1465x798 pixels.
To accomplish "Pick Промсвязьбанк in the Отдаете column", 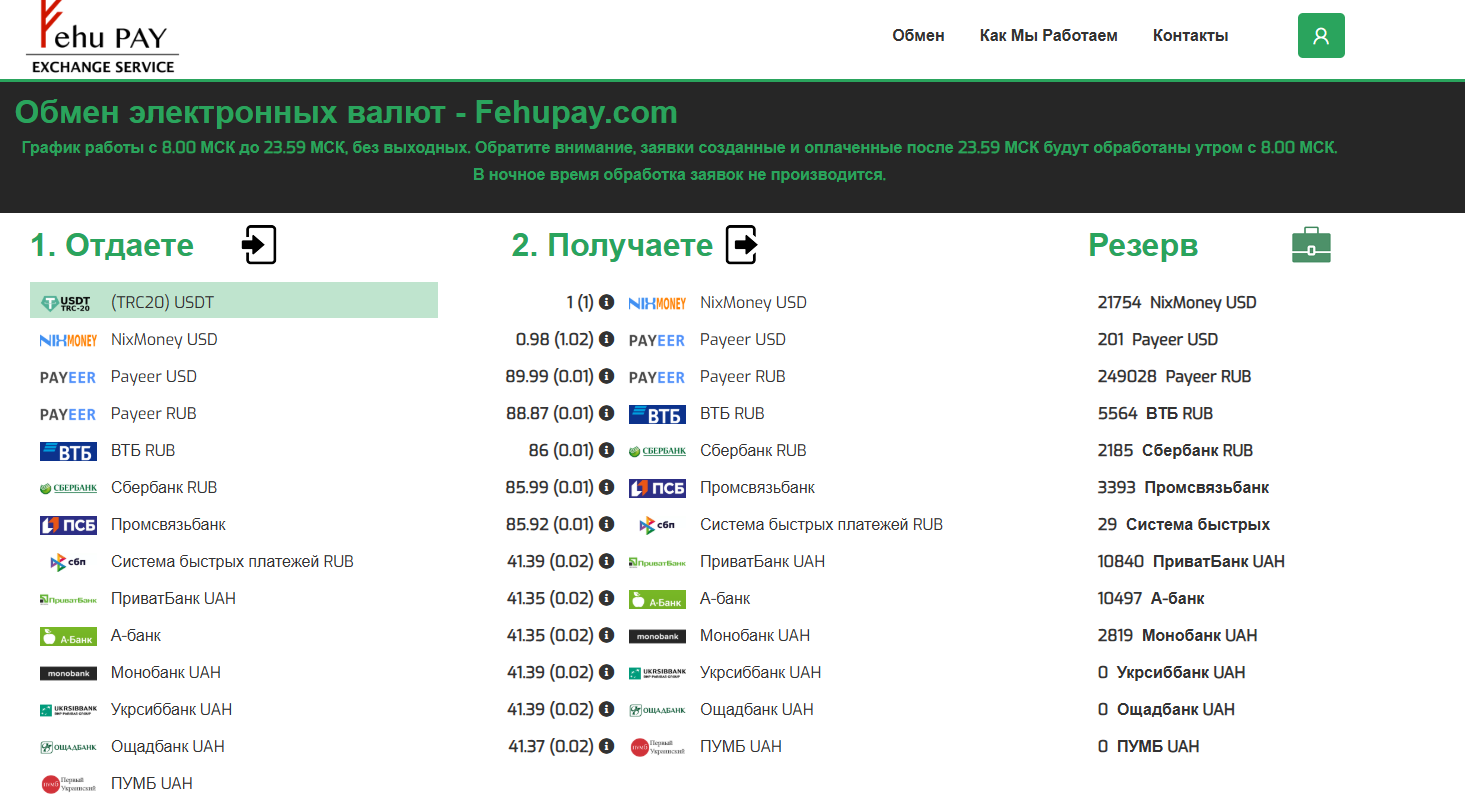I will 234,524.
